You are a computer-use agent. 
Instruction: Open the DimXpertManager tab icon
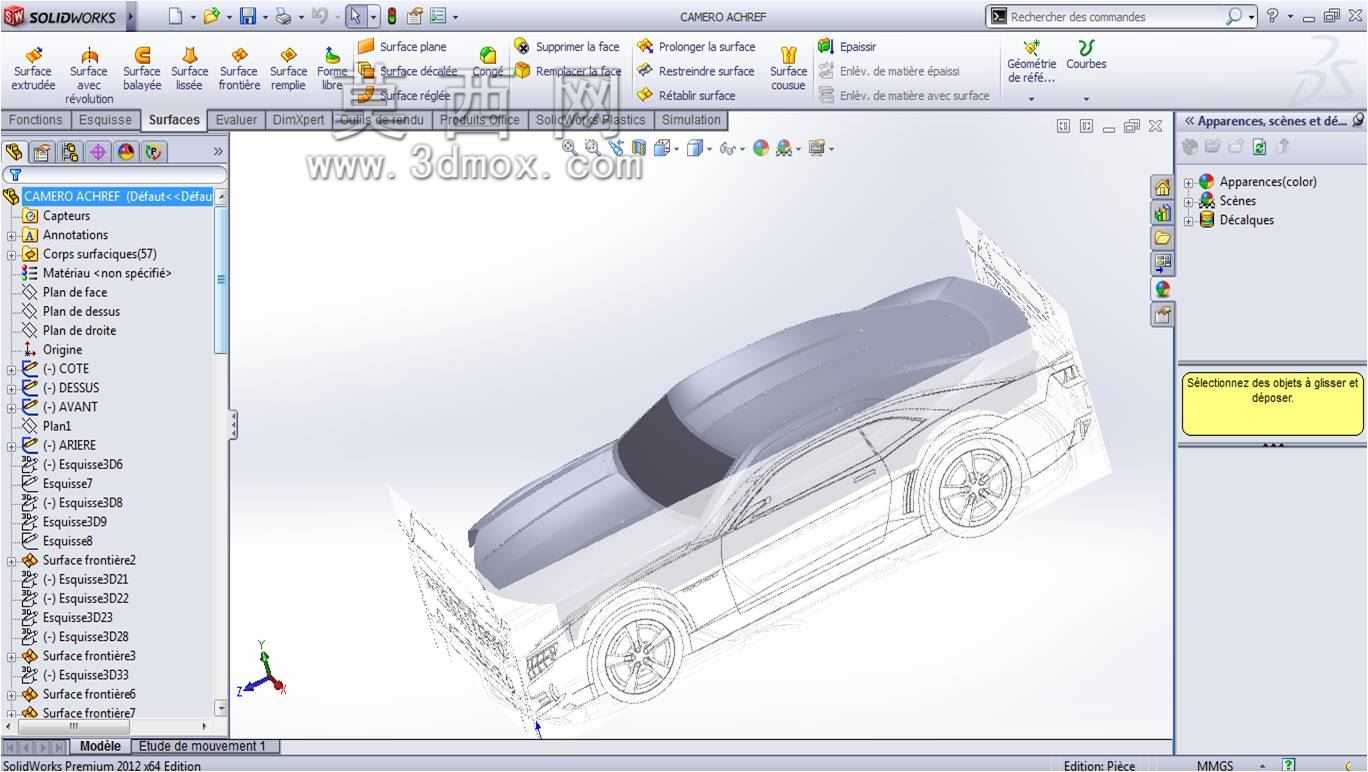coord(97,152)
